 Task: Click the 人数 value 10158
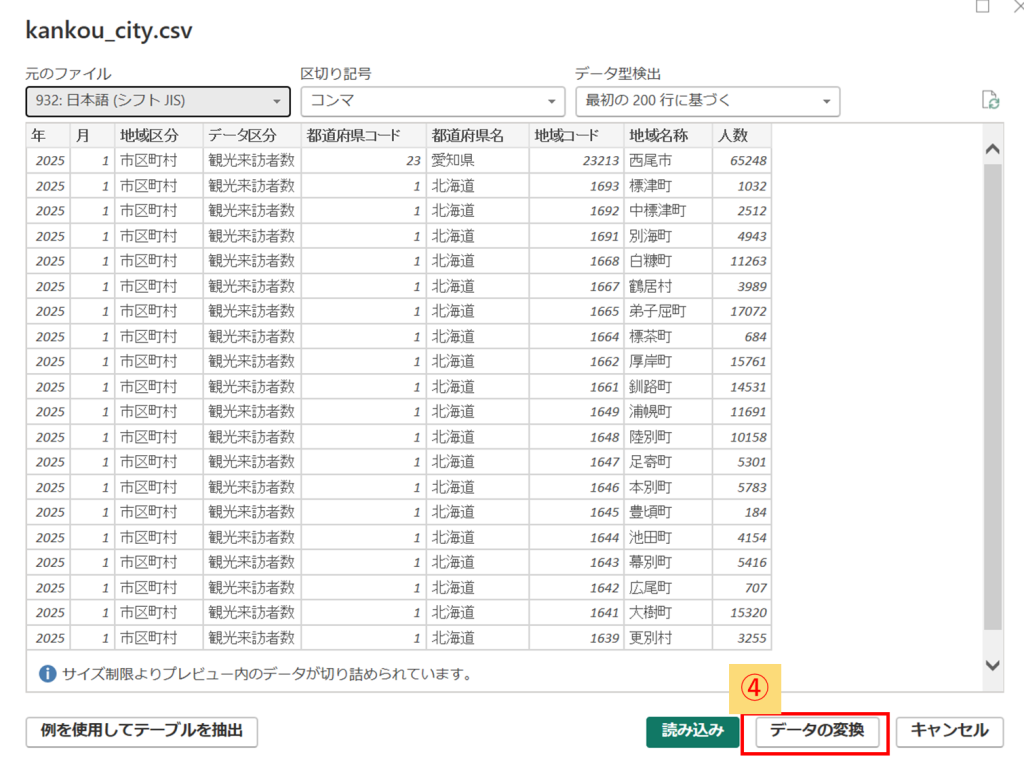coord(742,437)
